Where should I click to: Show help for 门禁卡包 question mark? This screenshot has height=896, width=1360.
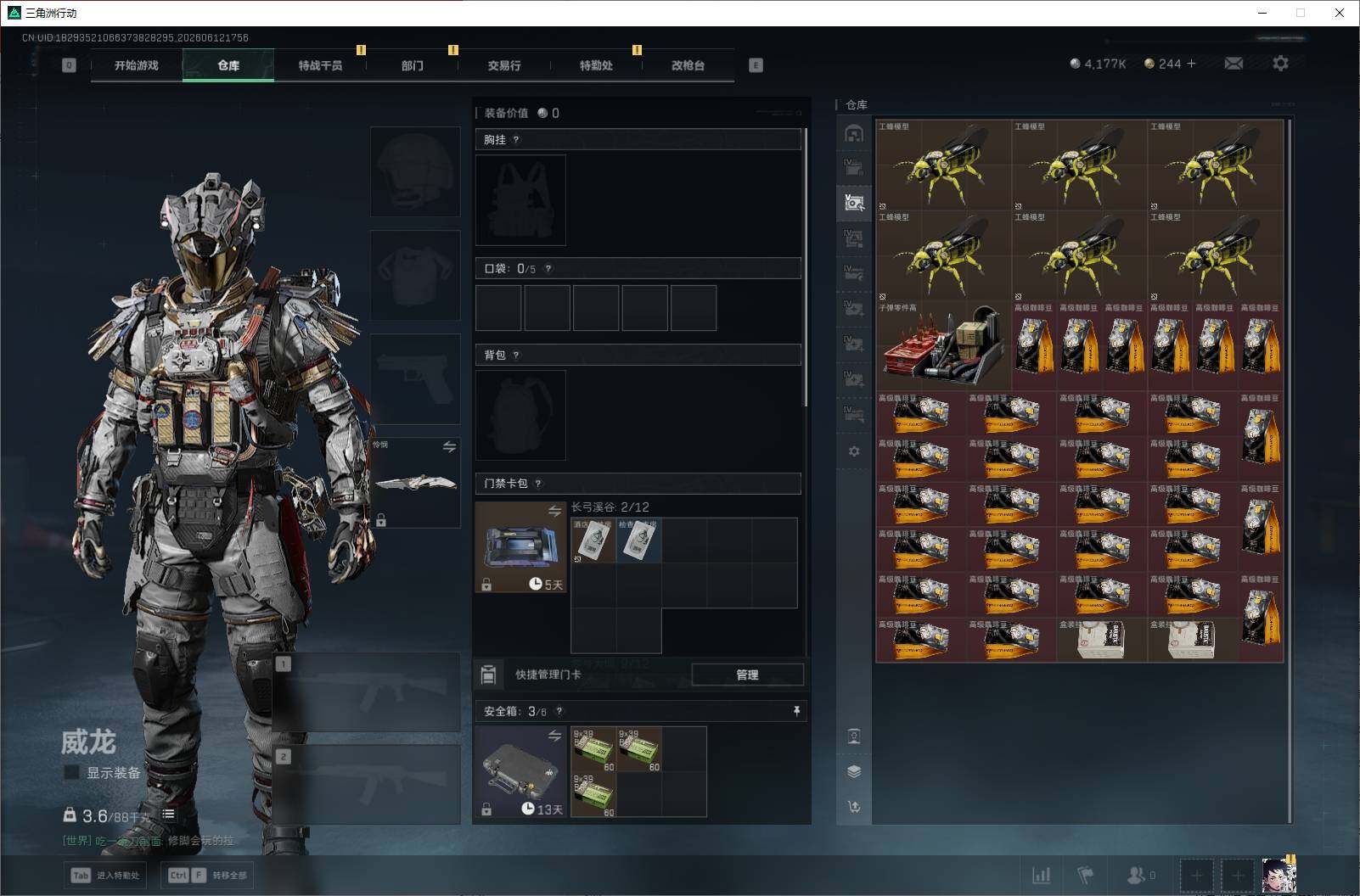tap(538, 484)
